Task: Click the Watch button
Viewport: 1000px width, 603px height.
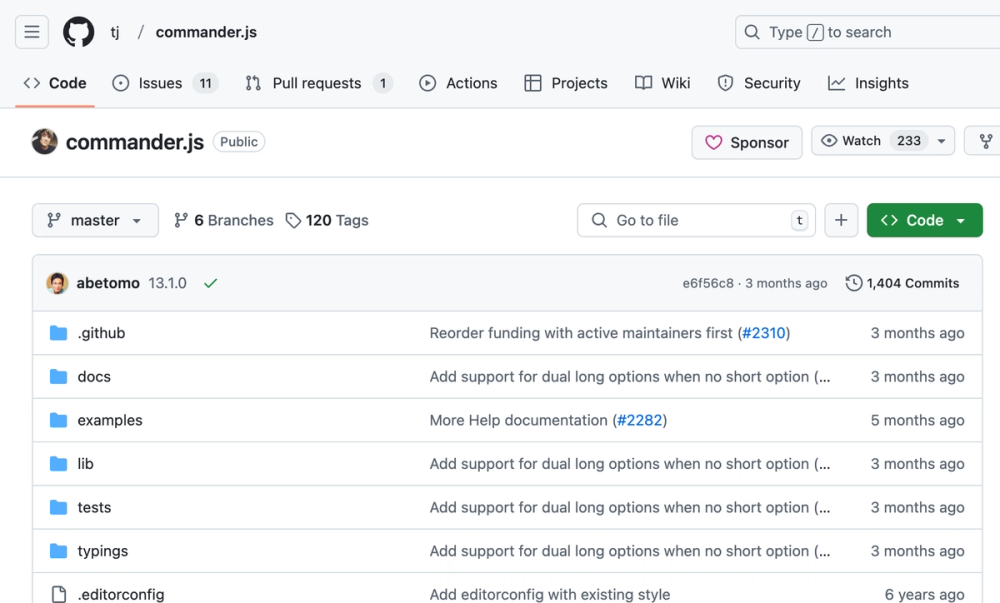Action: coord(871,141)
